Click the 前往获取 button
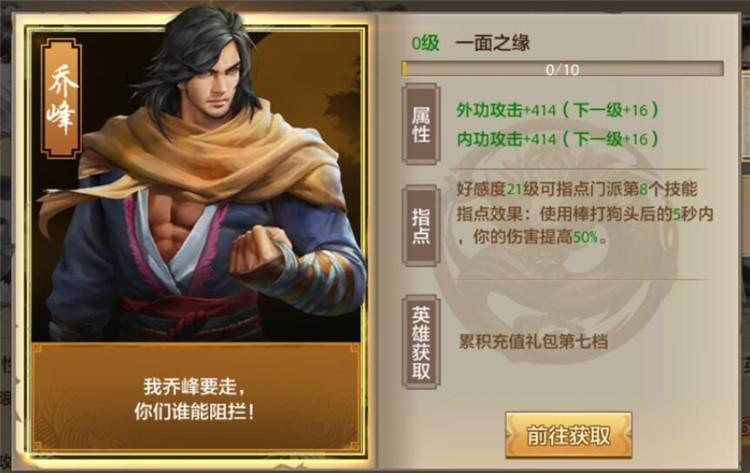750x473 pixels. 569,435
